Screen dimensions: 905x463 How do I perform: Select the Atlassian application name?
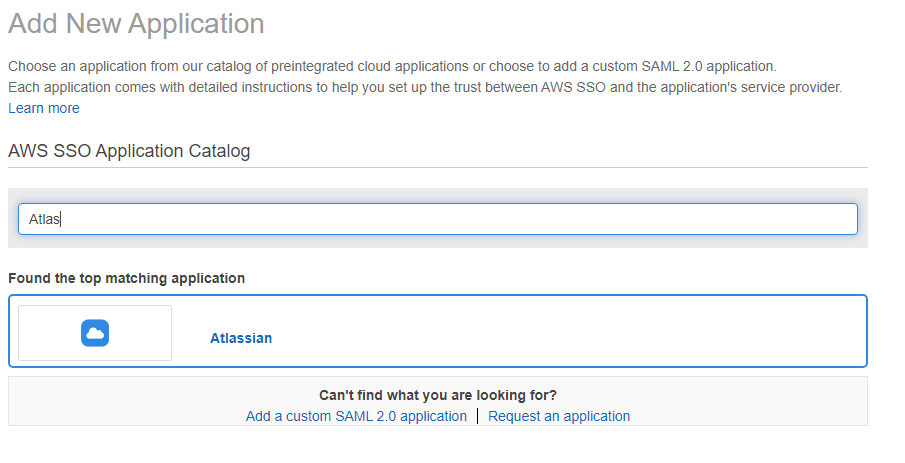tap(241, 338)
